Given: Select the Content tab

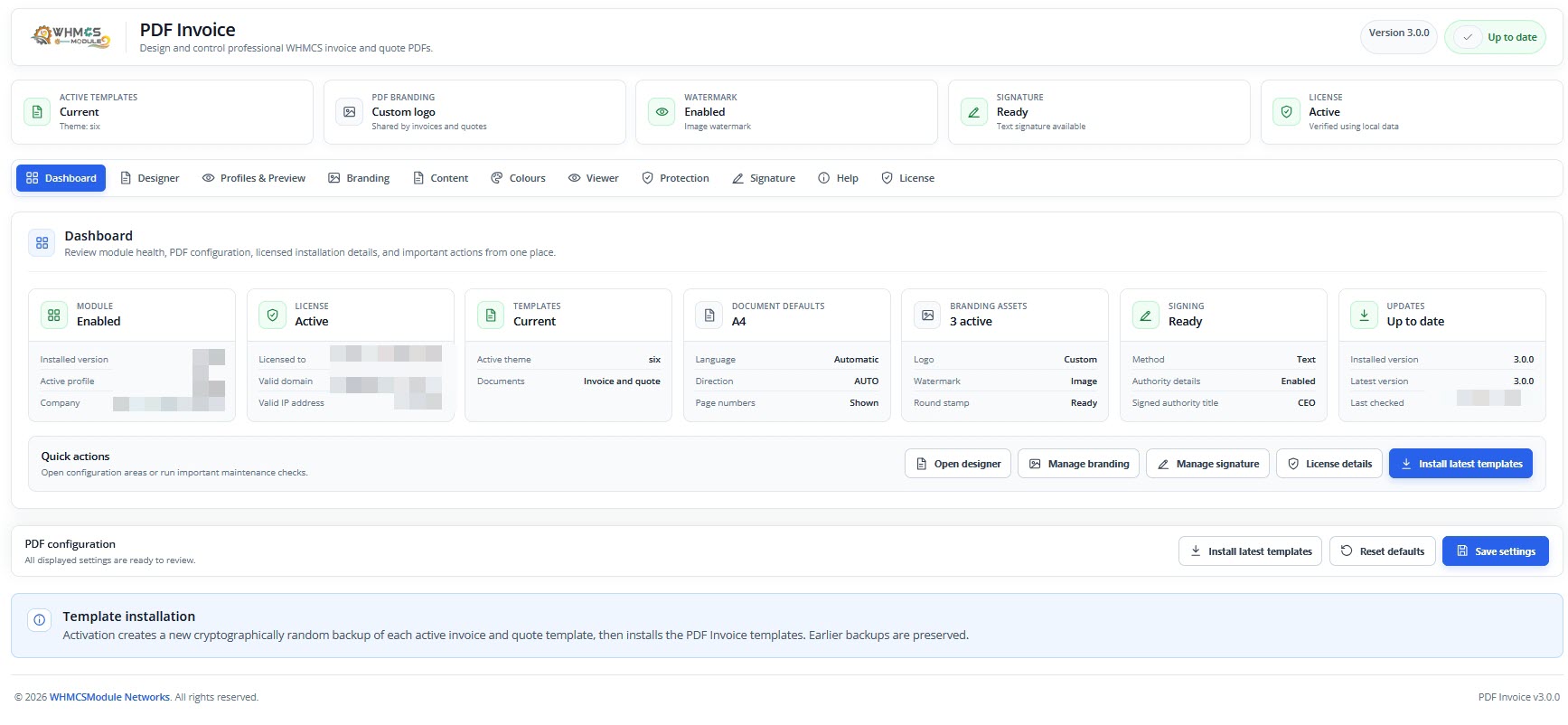Looking at the screenshot, I should pos(440,178).
